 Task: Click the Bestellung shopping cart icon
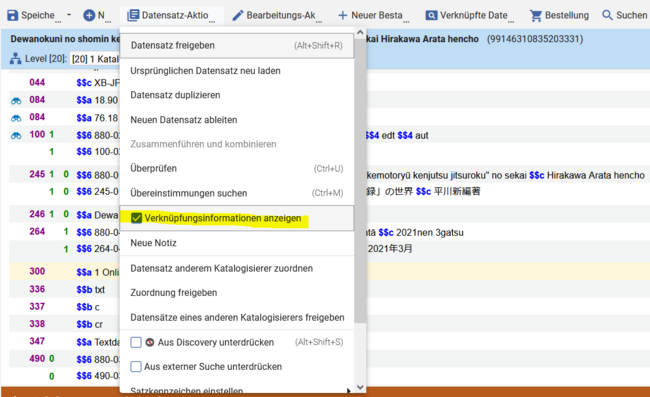(x=536, y=15)
